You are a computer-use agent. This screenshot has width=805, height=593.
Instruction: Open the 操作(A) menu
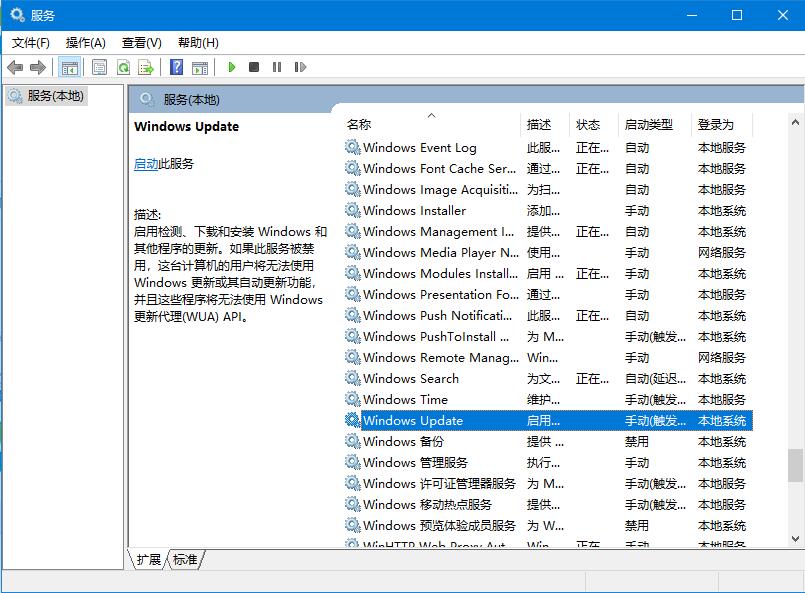(86, 43)
